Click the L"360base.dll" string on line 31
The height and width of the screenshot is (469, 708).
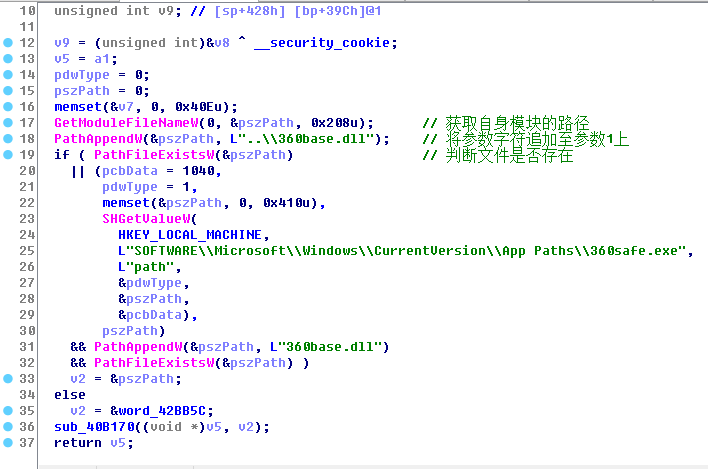(x=326, y=347)
